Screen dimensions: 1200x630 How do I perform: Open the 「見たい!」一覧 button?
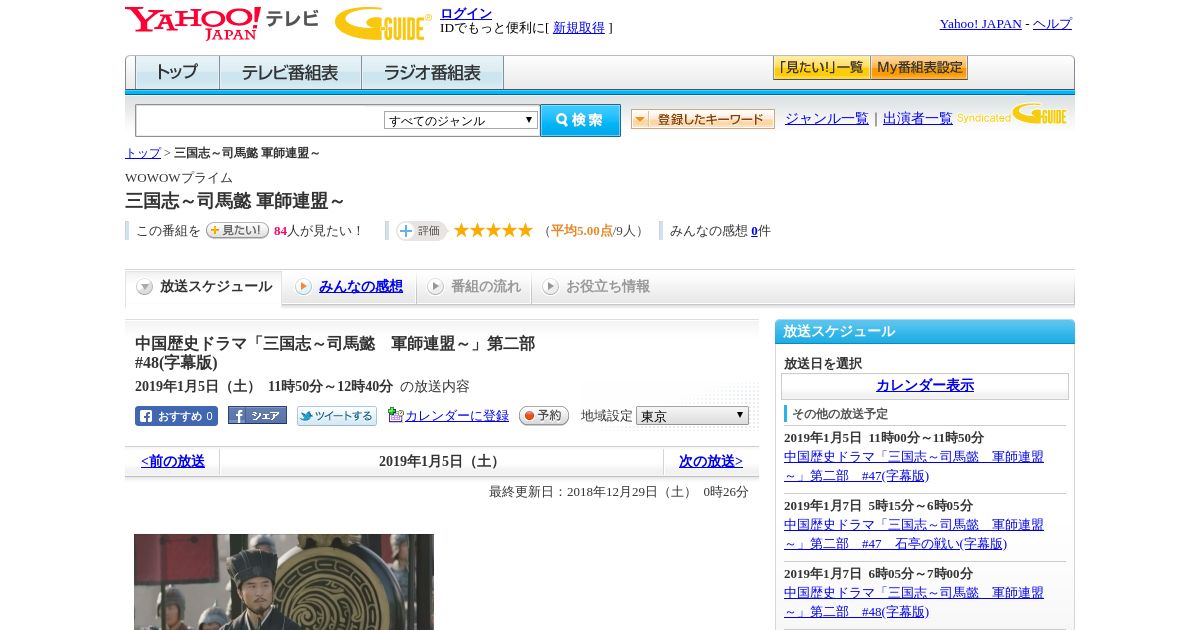click(821, 68)
